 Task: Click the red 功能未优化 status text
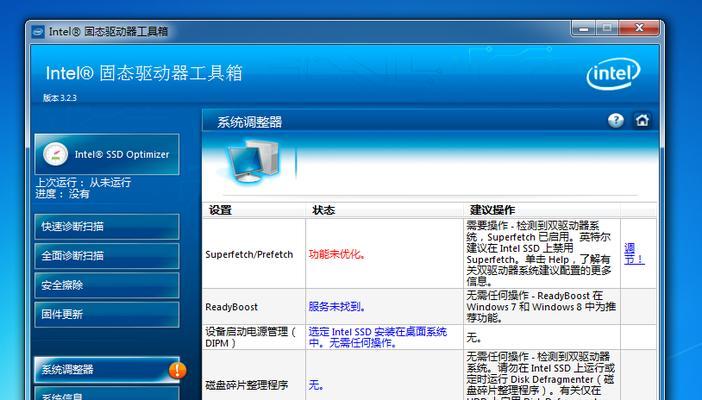(x=338, y=254)
